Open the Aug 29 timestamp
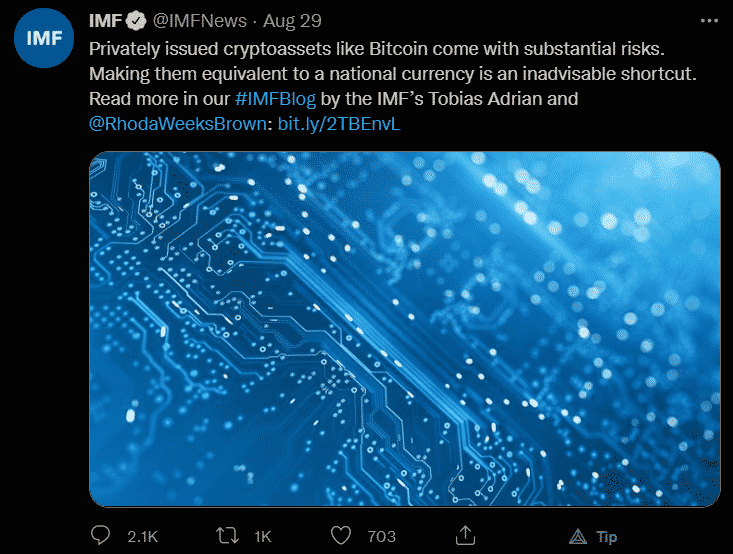This screenshot has width=733, height=554. coord(292,21)
